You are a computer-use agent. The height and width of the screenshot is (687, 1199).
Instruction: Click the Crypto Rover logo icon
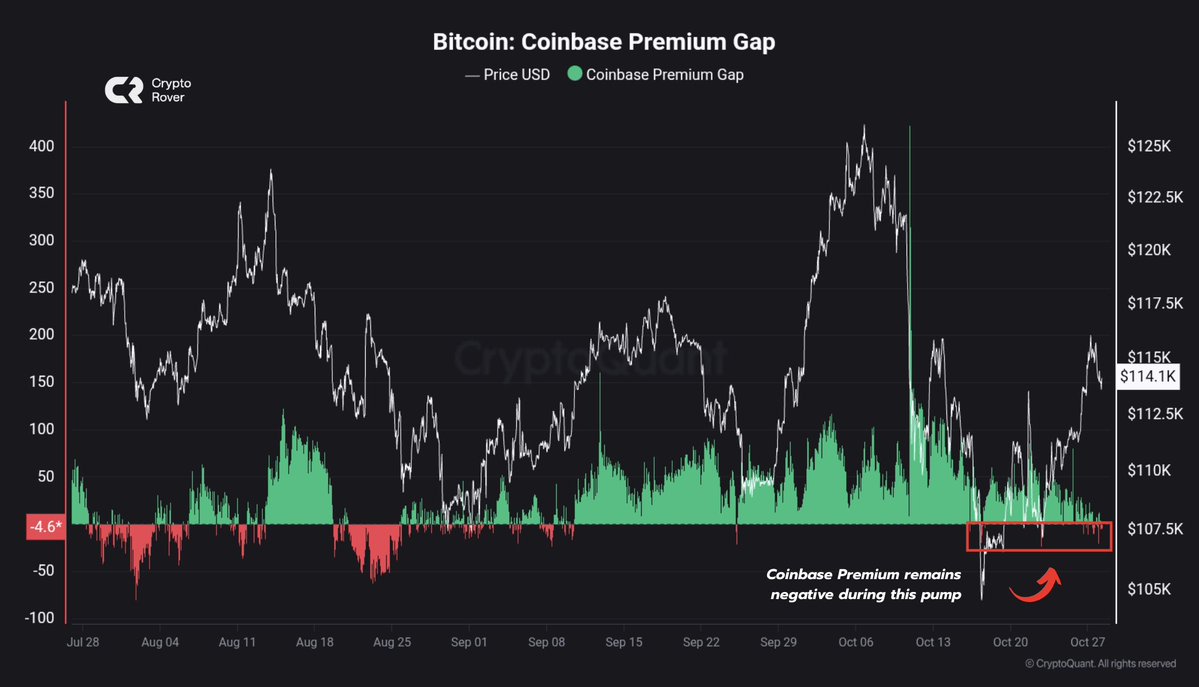coord(123,90)
